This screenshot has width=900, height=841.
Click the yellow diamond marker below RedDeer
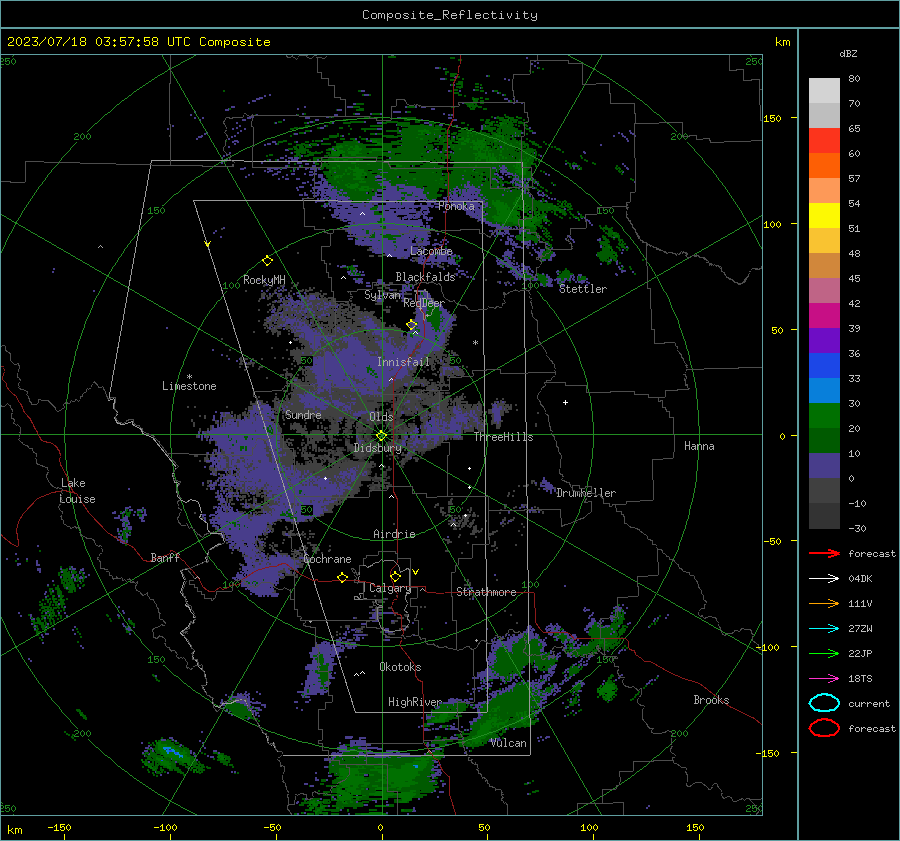(x=412, y=325)
